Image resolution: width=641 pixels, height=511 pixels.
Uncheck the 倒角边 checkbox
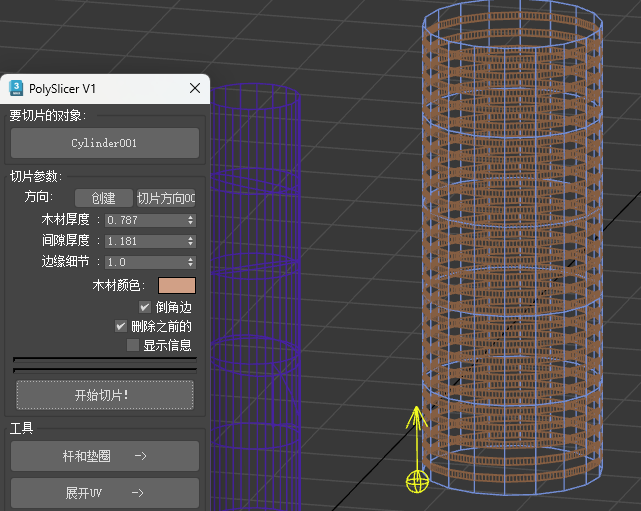[x=145, y=307]
